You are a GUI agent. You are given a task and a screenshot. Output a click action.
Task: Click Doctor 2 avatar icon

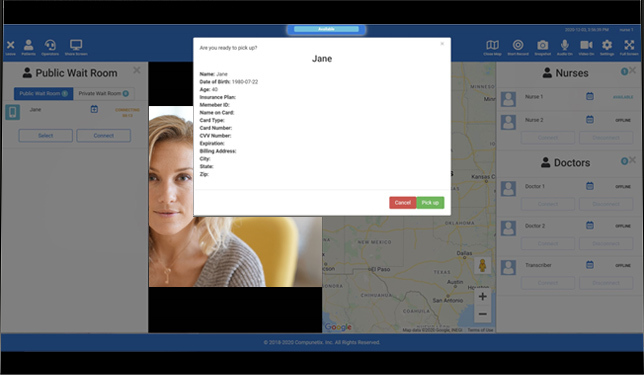[508, 228]
